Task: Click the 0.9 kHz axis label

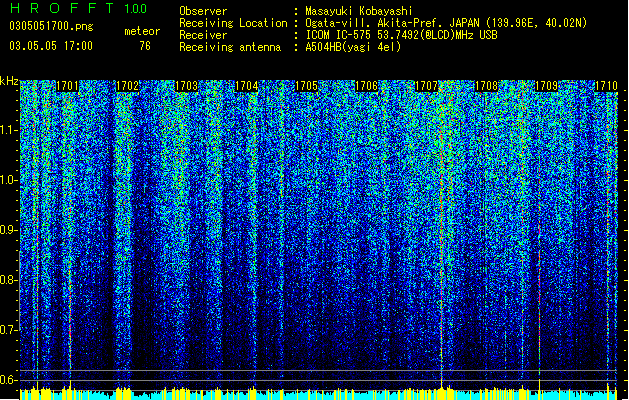Action: [x=8, y=230]
